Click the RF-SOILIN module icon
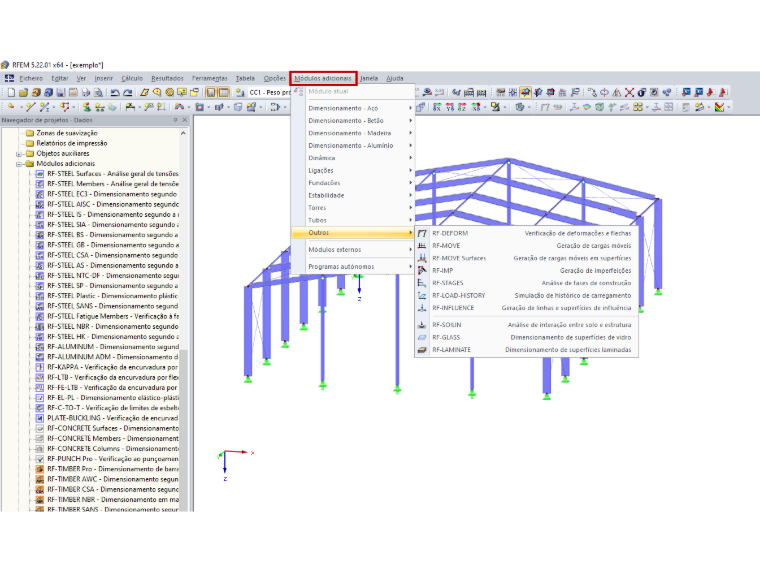The image size is (760, 570). click(422, 325)
